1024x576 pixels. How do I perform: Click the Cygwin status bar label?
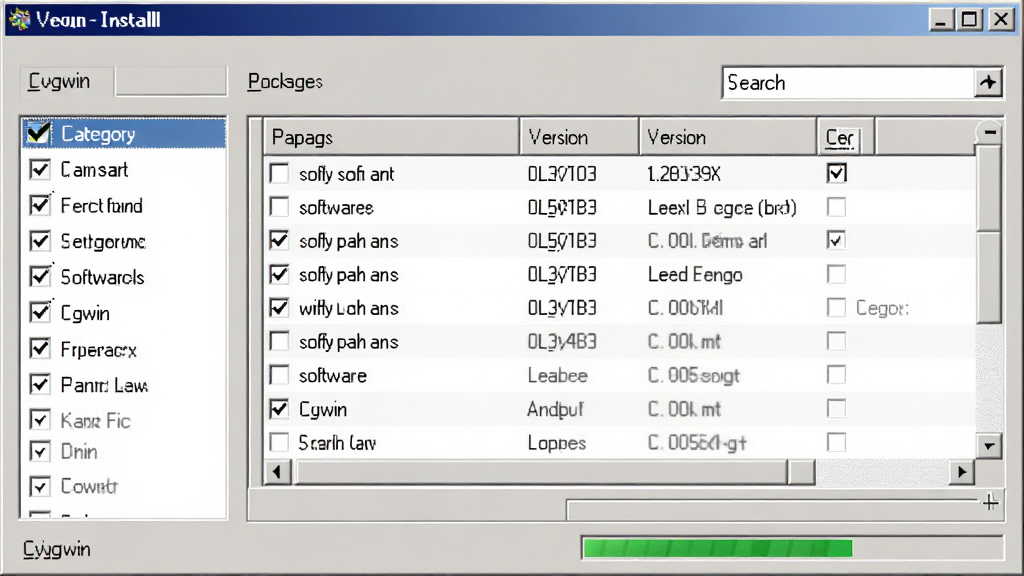click(57, 549)
